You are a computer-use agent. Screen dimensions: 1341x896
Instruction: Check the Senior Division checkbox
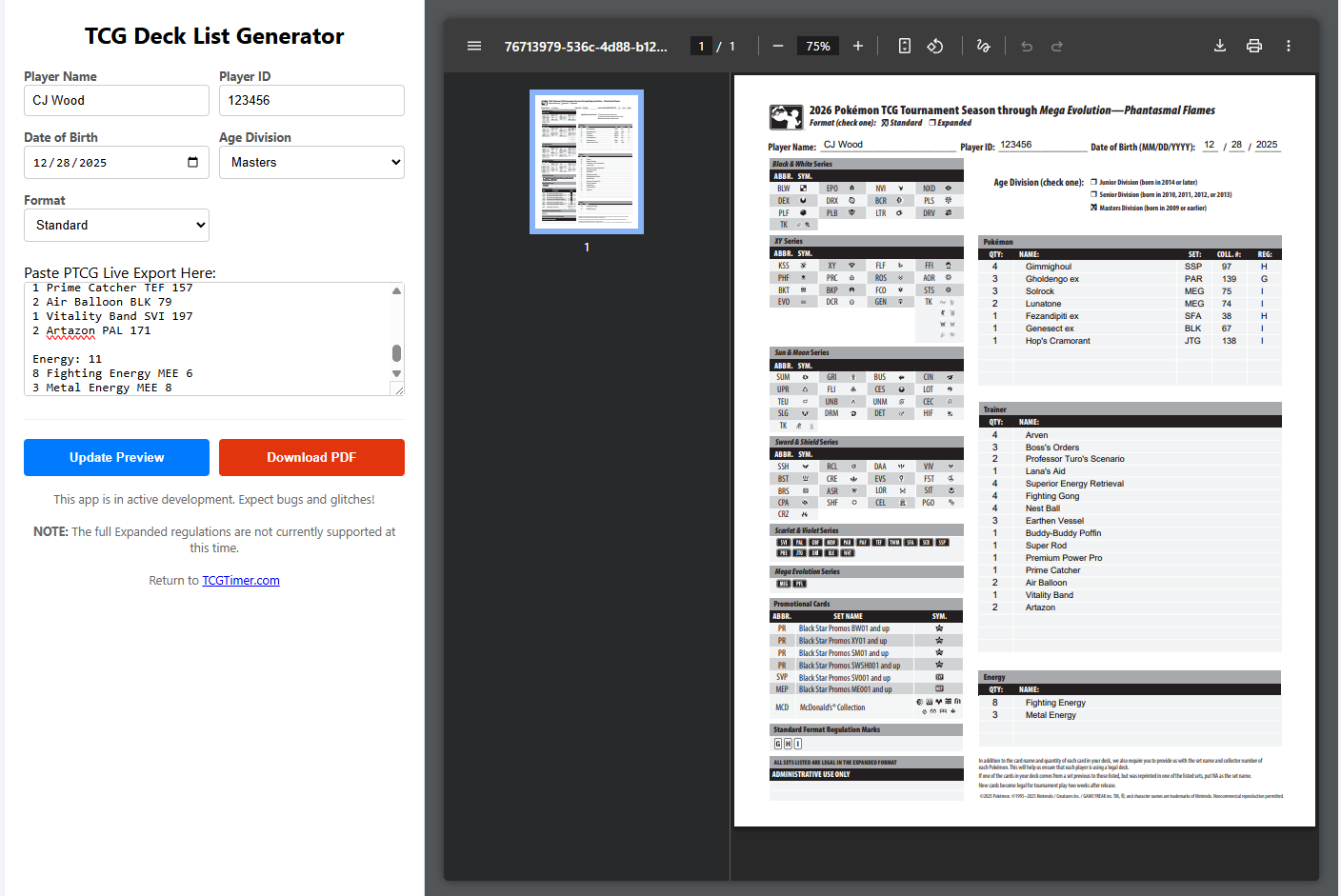[x=1094, y=194]
